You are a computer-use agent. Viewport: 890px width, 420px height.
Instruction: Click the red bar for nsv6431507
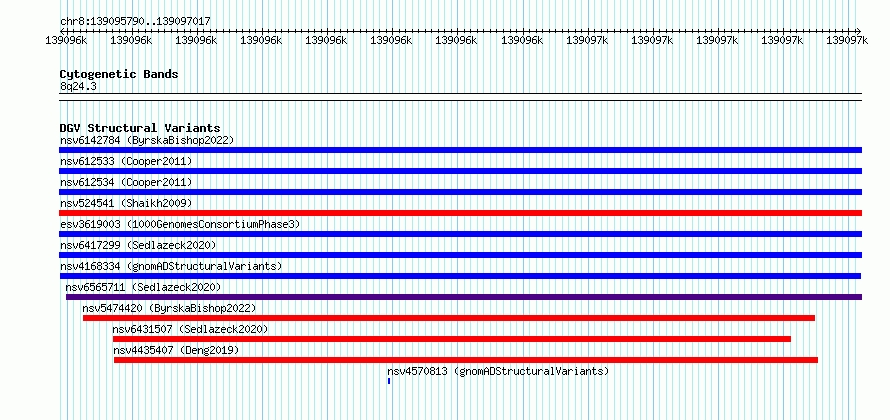pos(452,339)
